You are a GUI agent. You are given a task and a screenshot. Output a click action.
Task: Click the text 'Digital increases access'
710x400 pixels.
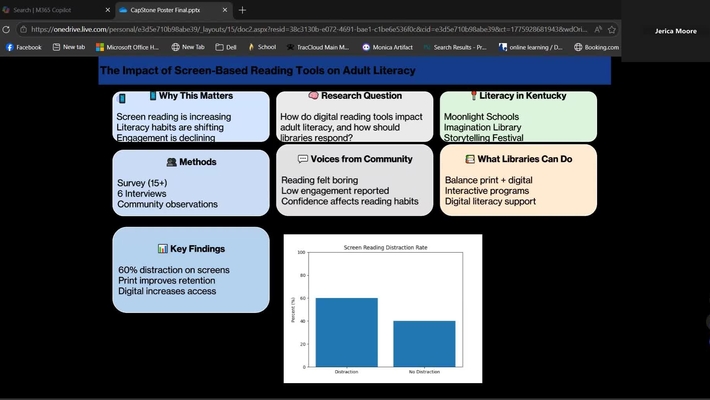(x=167, y=291)
